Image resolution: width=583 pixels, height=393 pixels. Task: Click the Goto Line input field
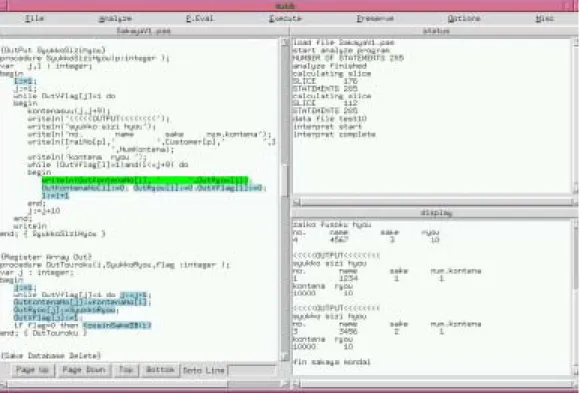(252, 370)
